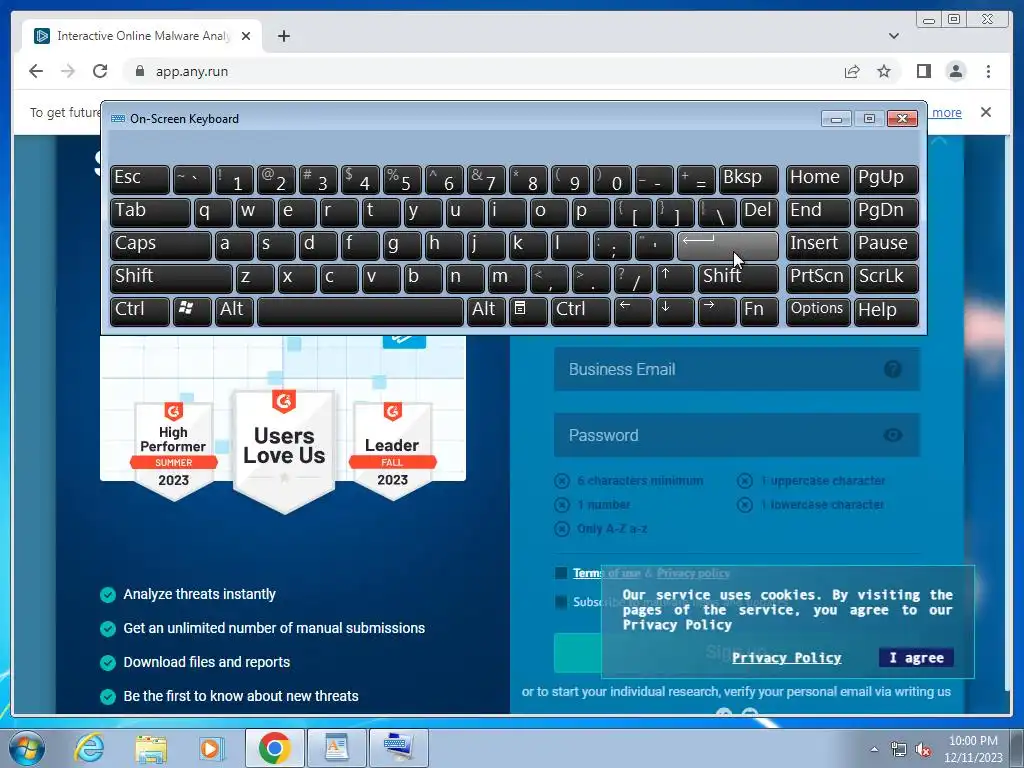Screen dimensions: 1024x768
Task: Check the Terms of use checkbox
Action: [x=561, y=573]
